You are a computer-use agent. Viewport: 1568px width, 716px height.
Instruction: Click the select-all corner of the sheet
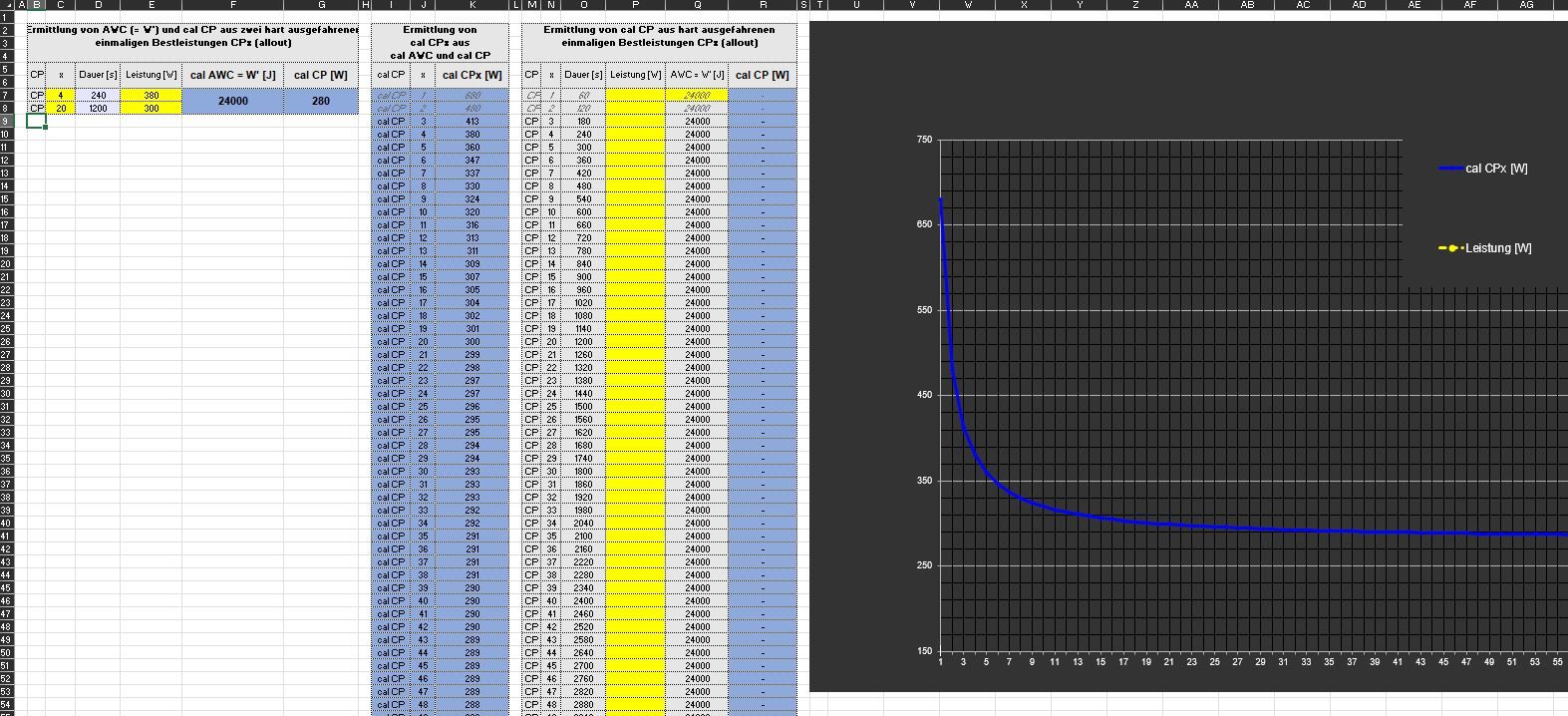[x=6, y=5]
